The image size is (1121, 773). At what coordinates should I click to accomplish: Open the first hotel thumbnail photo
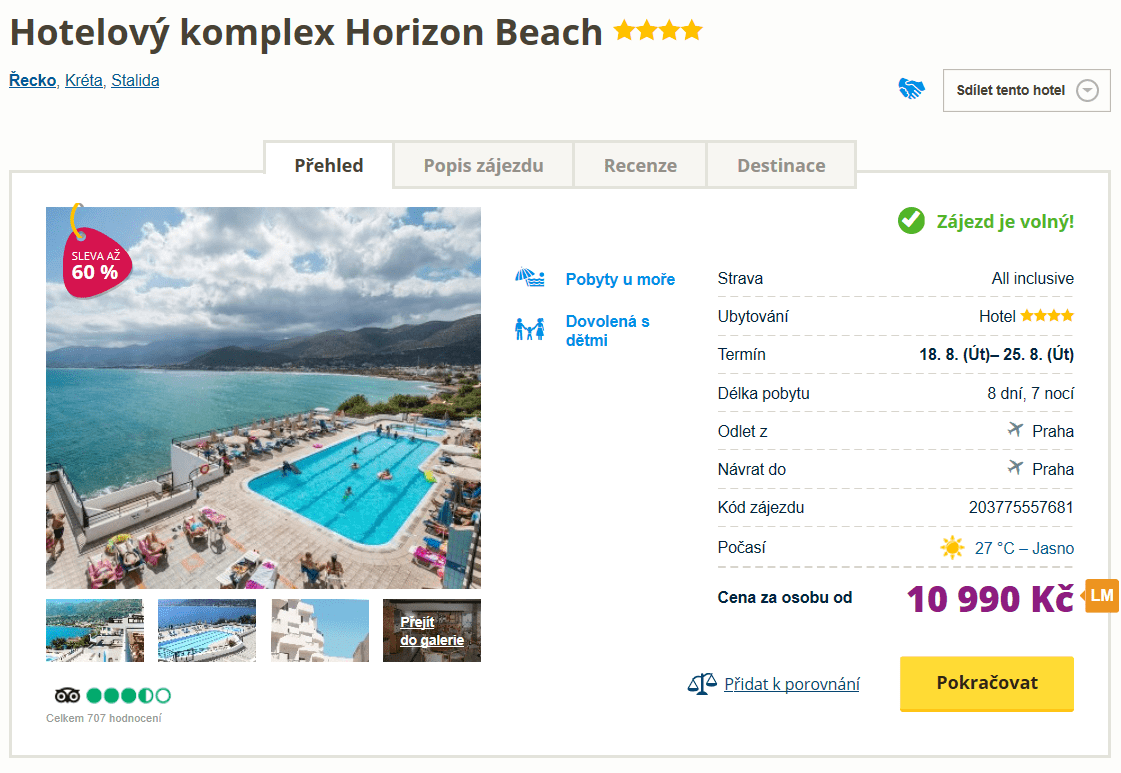coord(95,630)
